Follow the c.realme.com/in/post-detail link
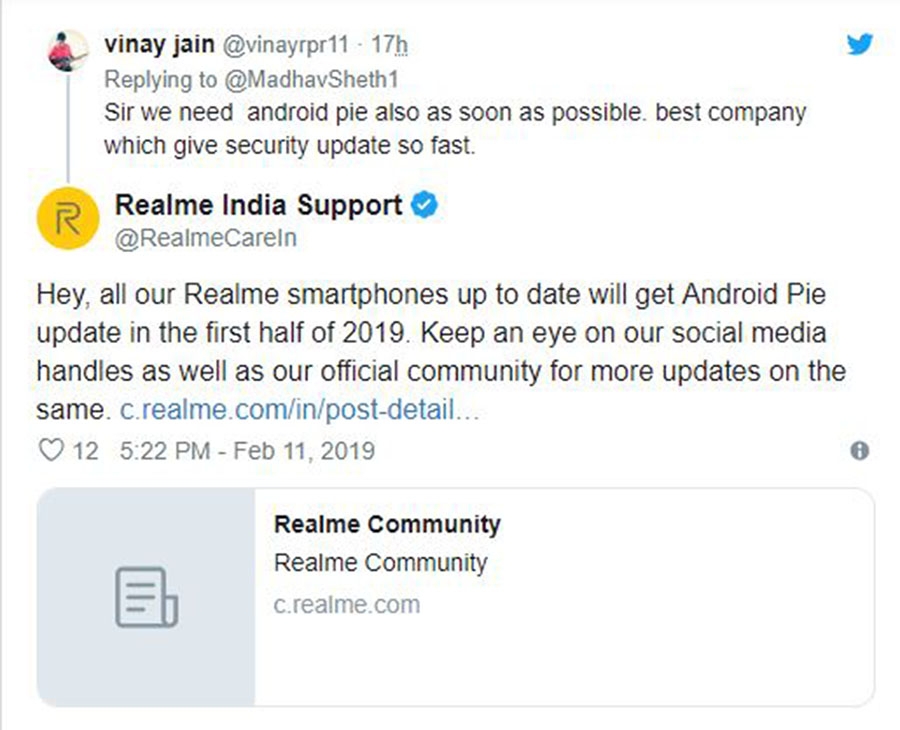 click(x=300, y=410)
